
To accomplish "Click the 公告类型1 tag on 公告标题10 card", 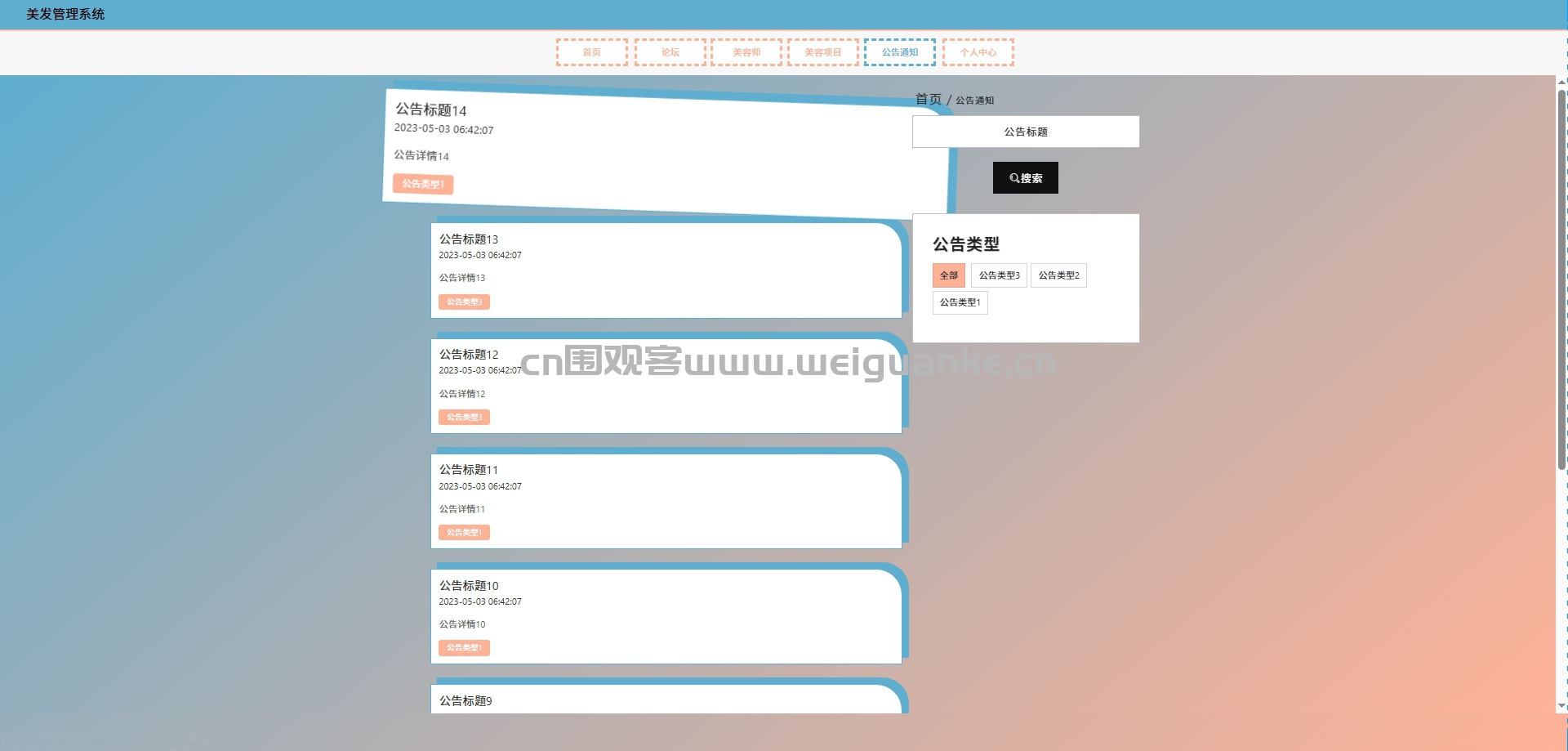I will click(x=465, y=648).
